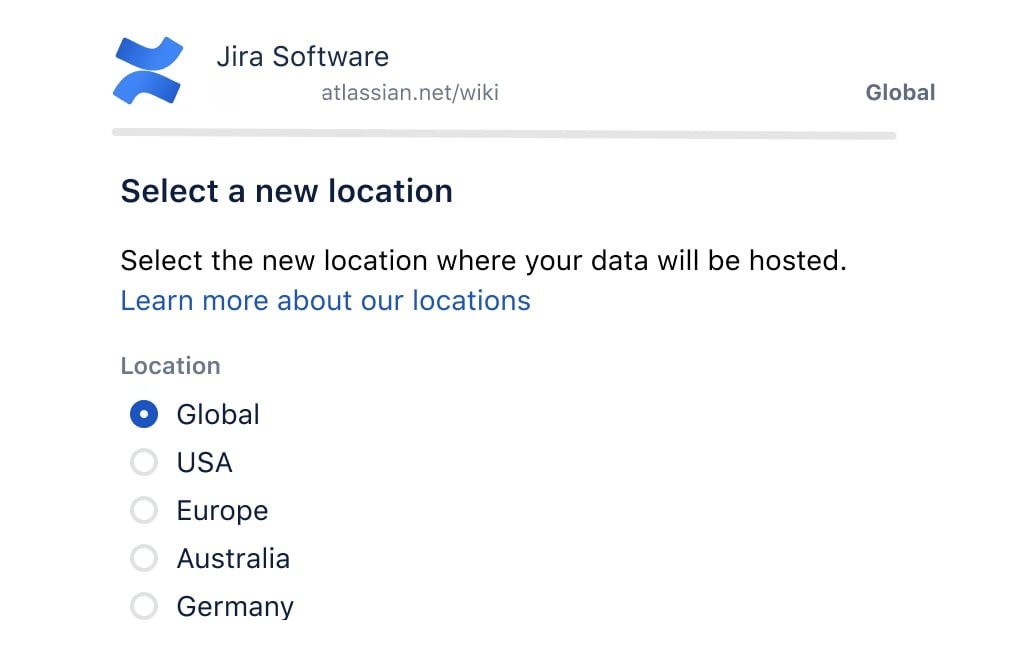Pick Australia by clicking its text label
This screenshot has width=1026, height=647.
[233, 558]
